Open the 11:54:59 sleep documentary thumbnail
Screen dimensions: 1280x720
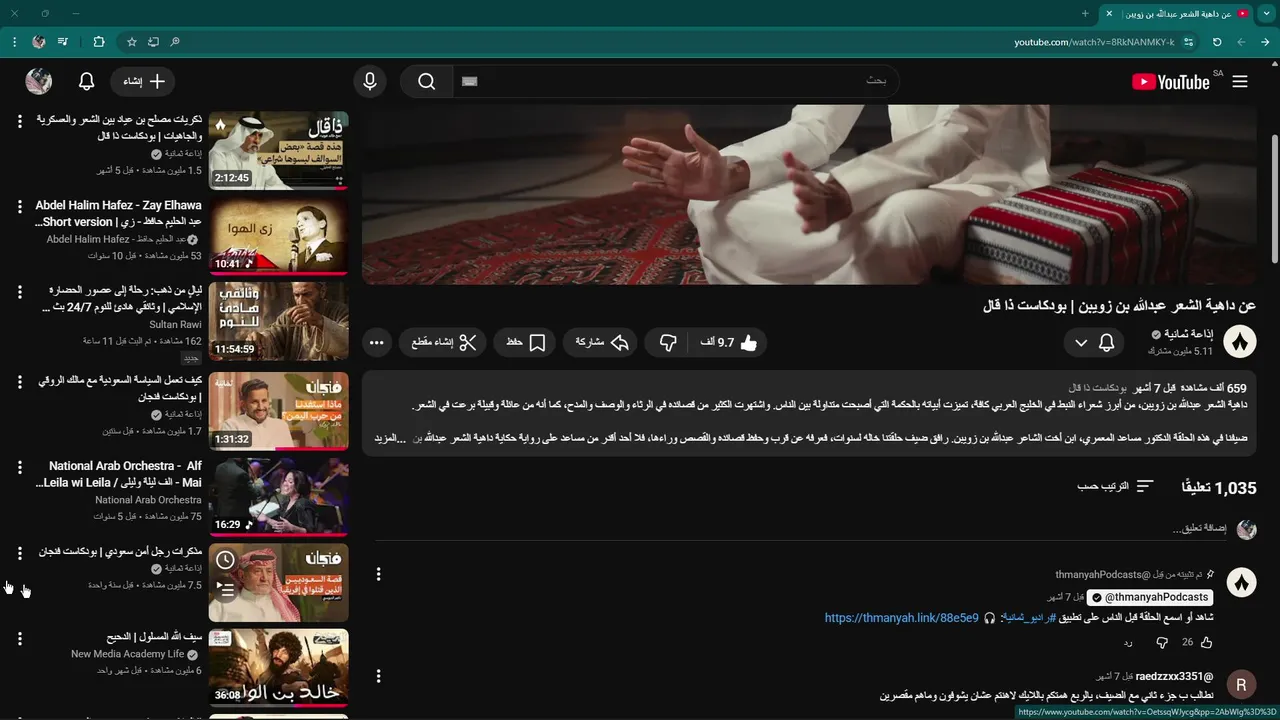click(279, 321)
